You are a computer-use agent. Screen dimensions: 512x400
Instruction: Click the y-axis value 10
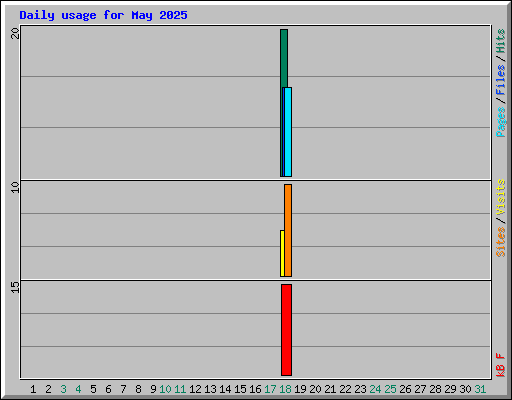point(15,187)
